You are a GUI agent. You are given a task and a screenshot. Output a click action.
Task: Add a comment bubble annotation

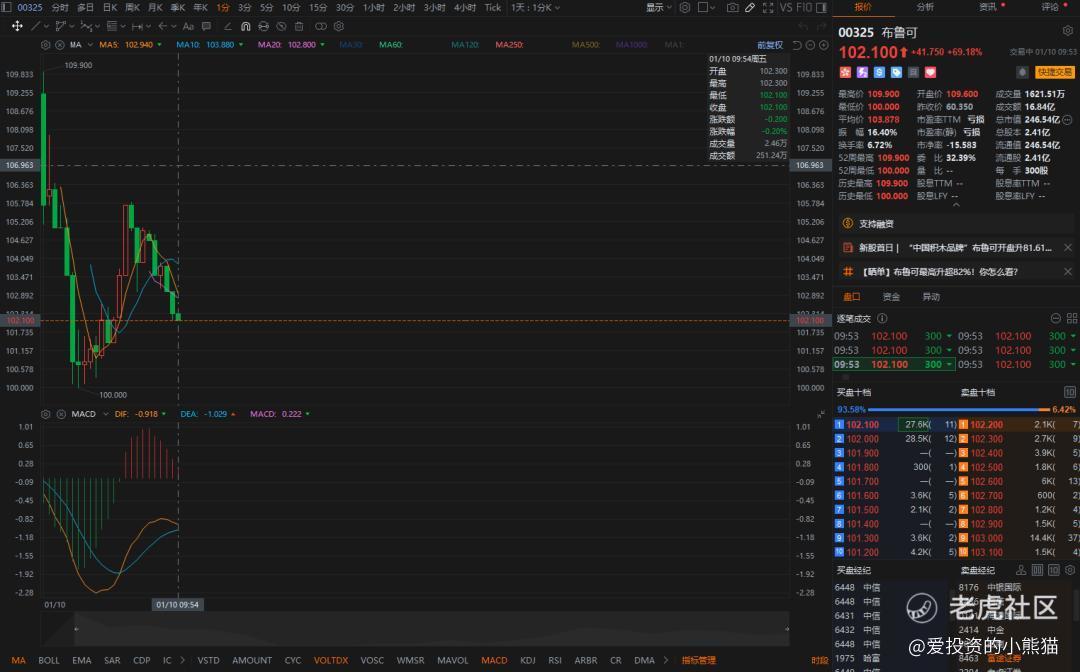coord(206,26)
